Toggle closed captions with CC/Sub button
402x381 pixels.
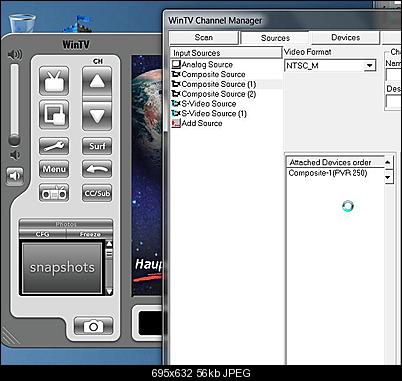97,193
